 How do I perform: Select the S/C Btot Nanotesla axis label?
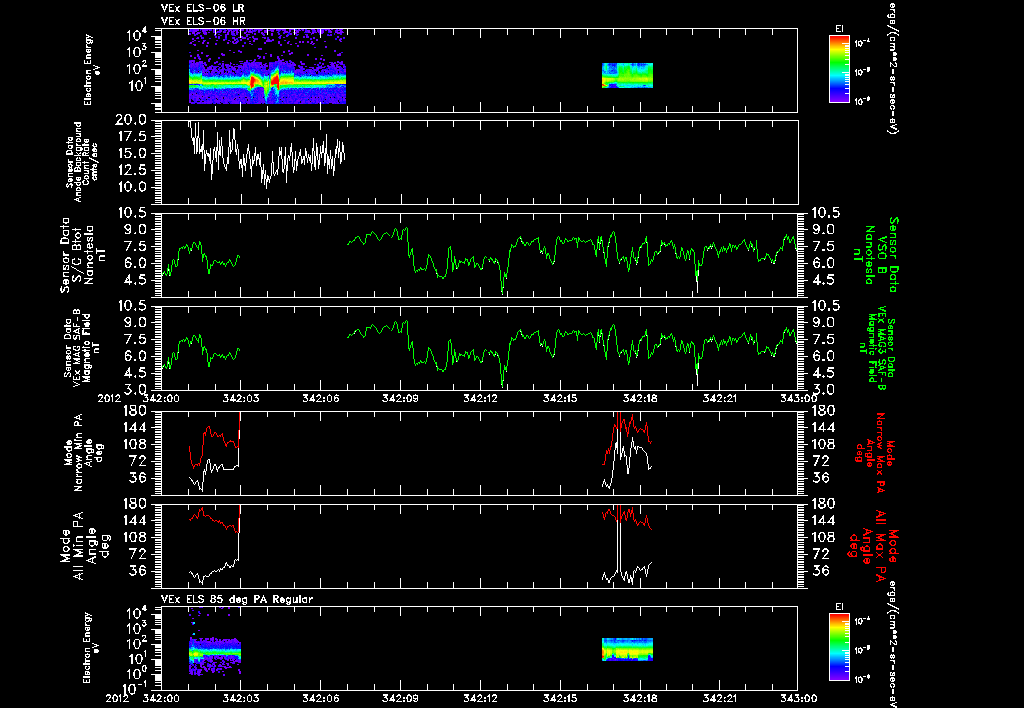78,255
